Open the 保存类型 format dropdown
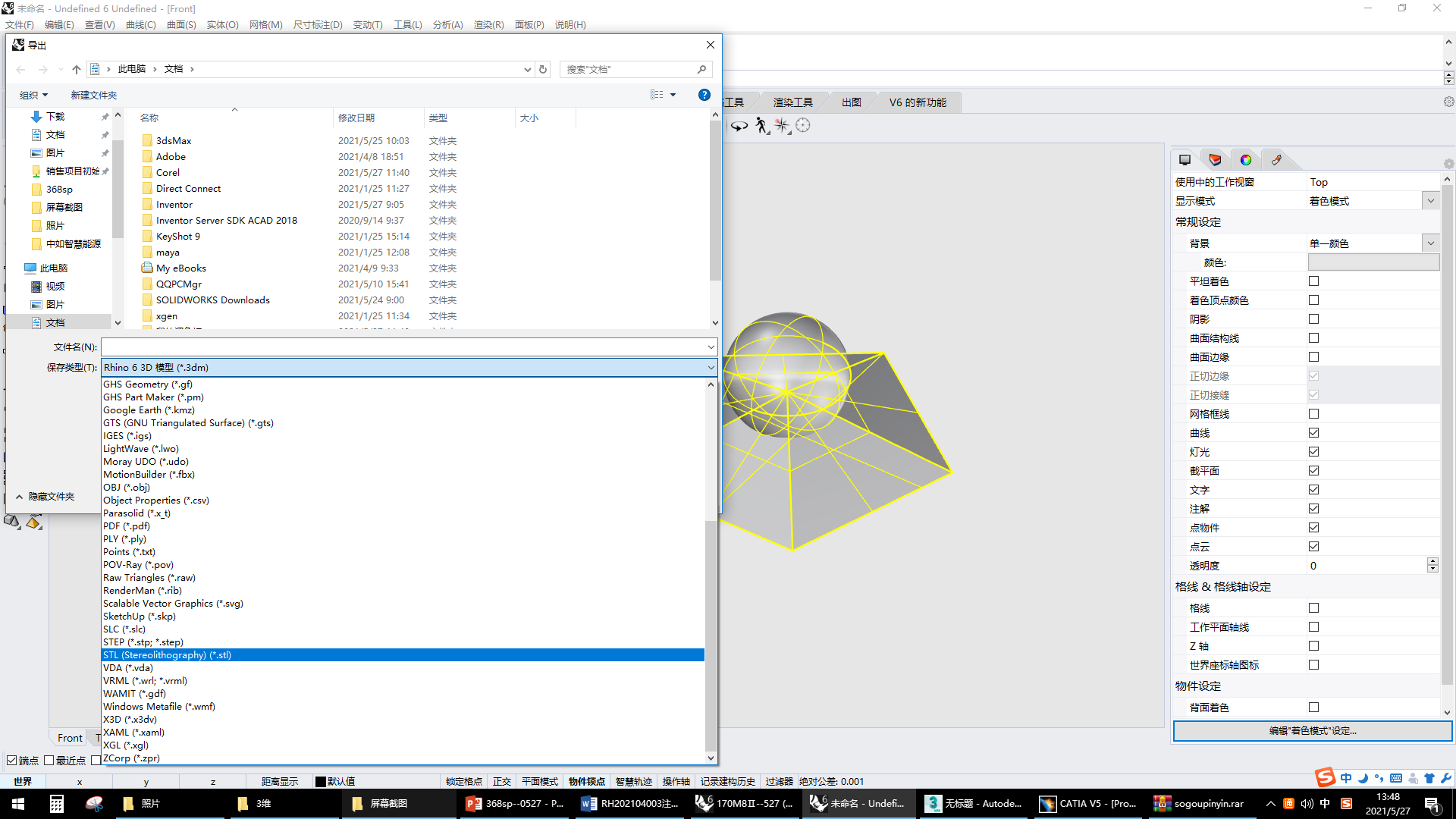The image size is (1456, 819). tap(710, 367)
